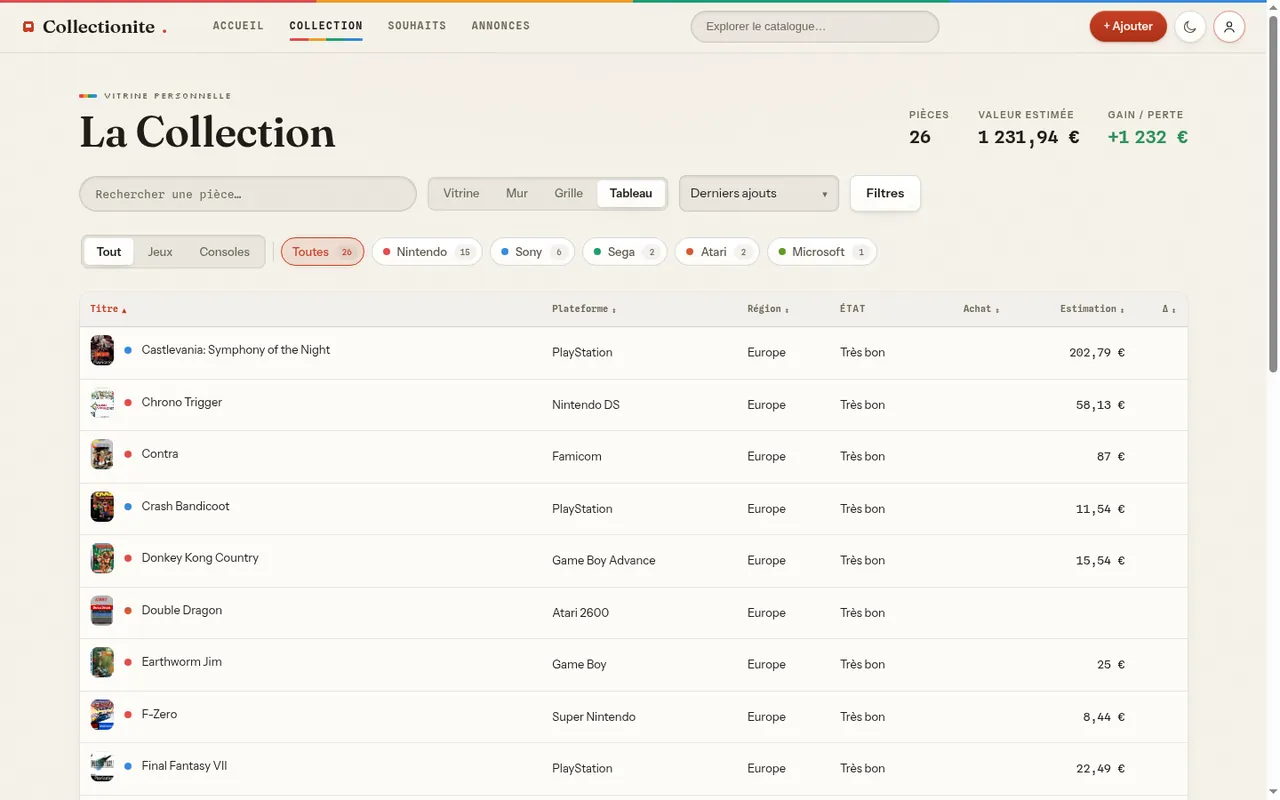Image resolution: width=1280 pixels, height=800 pixels.
Task: Select the Tableau view
Action: pyautogui.click(x=631, y=194)
